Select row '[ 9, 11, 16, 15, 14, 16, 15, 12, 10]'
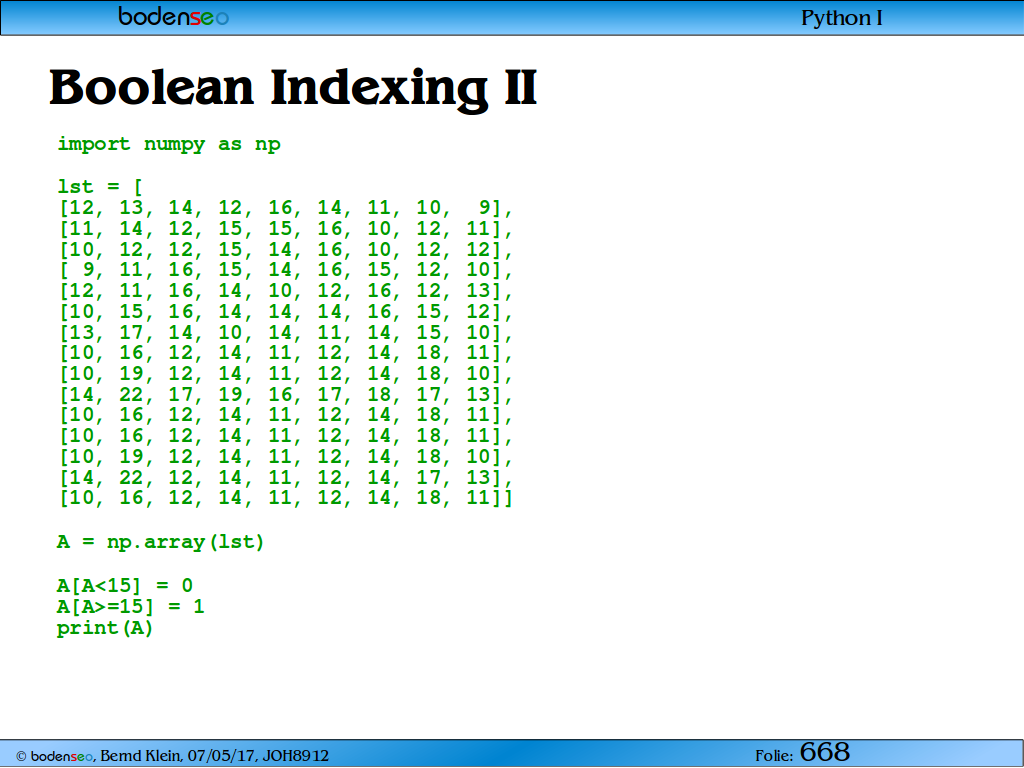1024x768 pixels. click(286, 270)
